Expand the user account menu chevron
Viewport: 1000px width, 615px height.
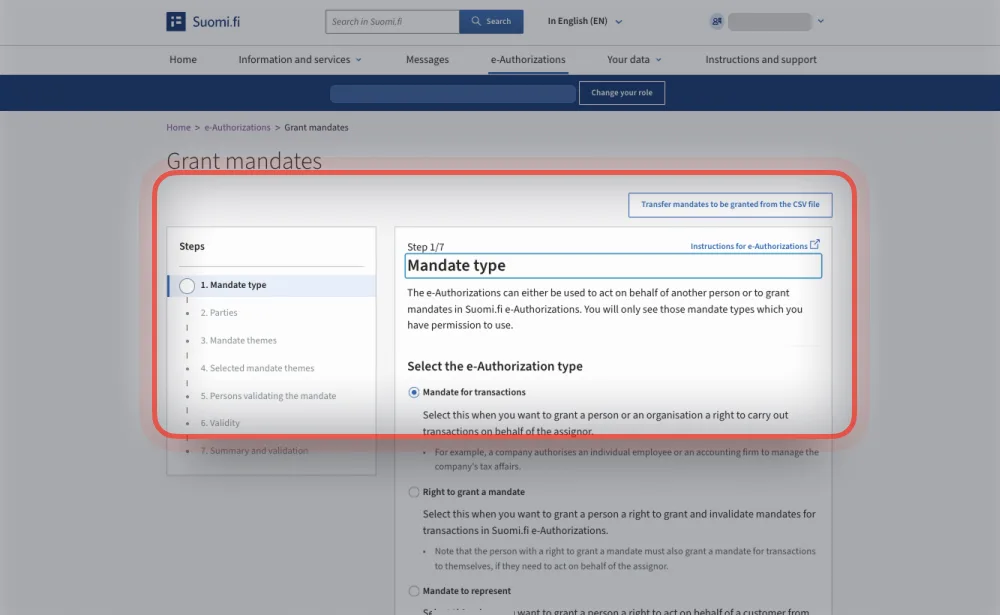point(821,21)
